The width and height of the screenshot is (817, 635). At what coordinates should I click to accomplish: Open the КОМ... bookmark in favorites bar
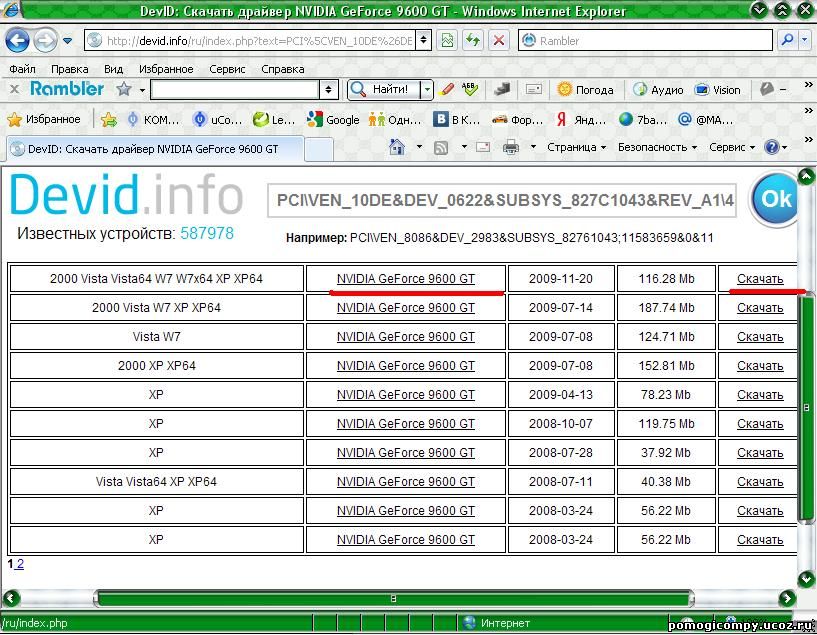click(x=154, y=120)
